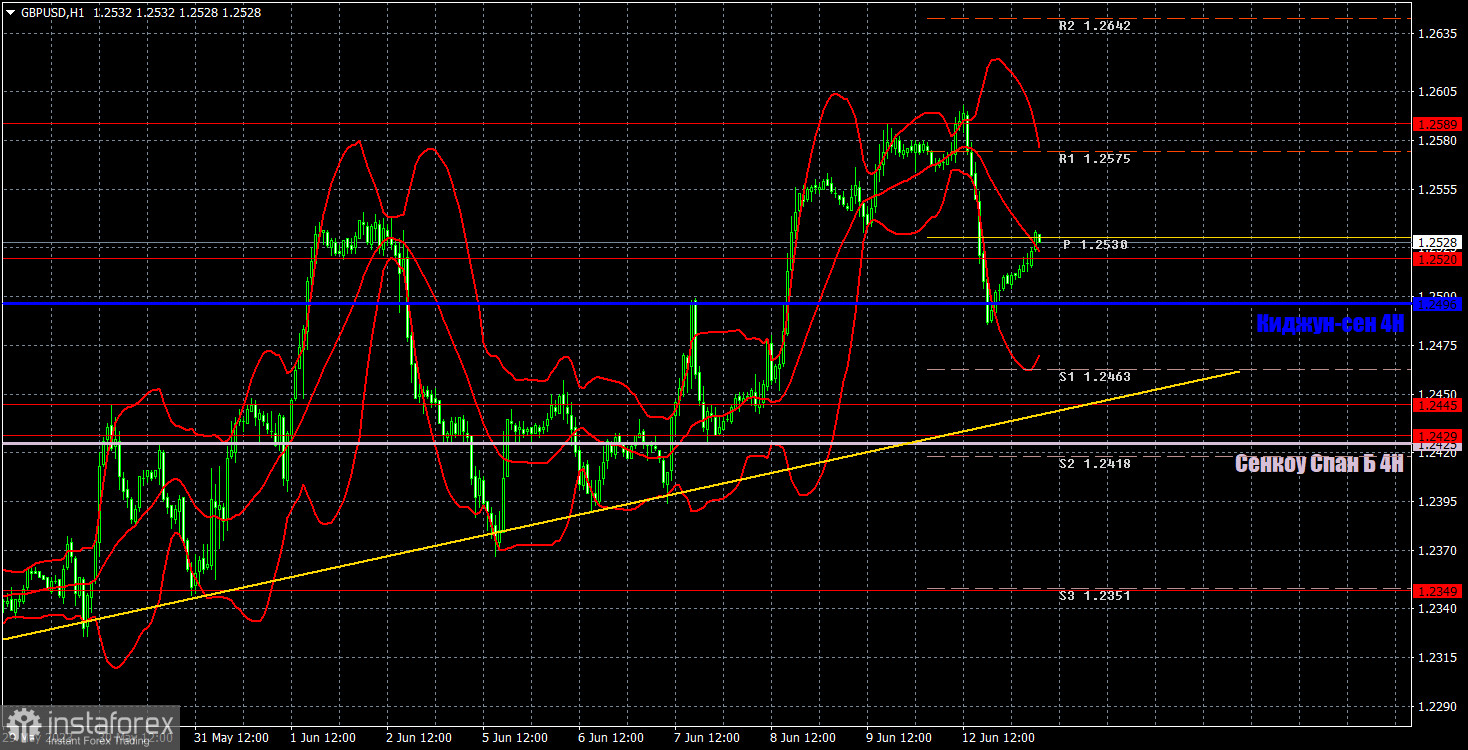This screenshot has width=1468, height=750.
Task: Select the S2 1.2418 pivot label
Action: point(1094,464)
